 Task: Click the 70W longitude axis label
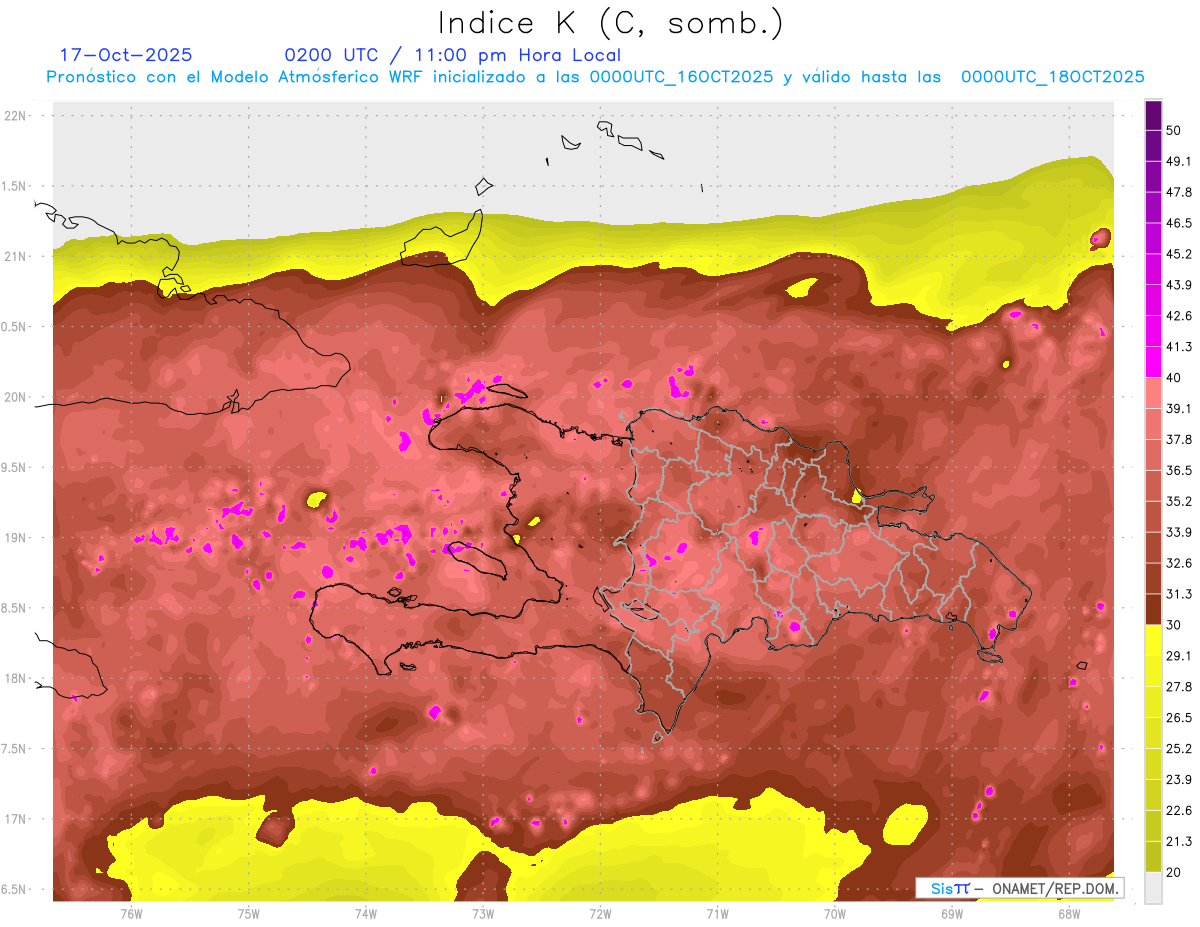click(x=834, y=914)
